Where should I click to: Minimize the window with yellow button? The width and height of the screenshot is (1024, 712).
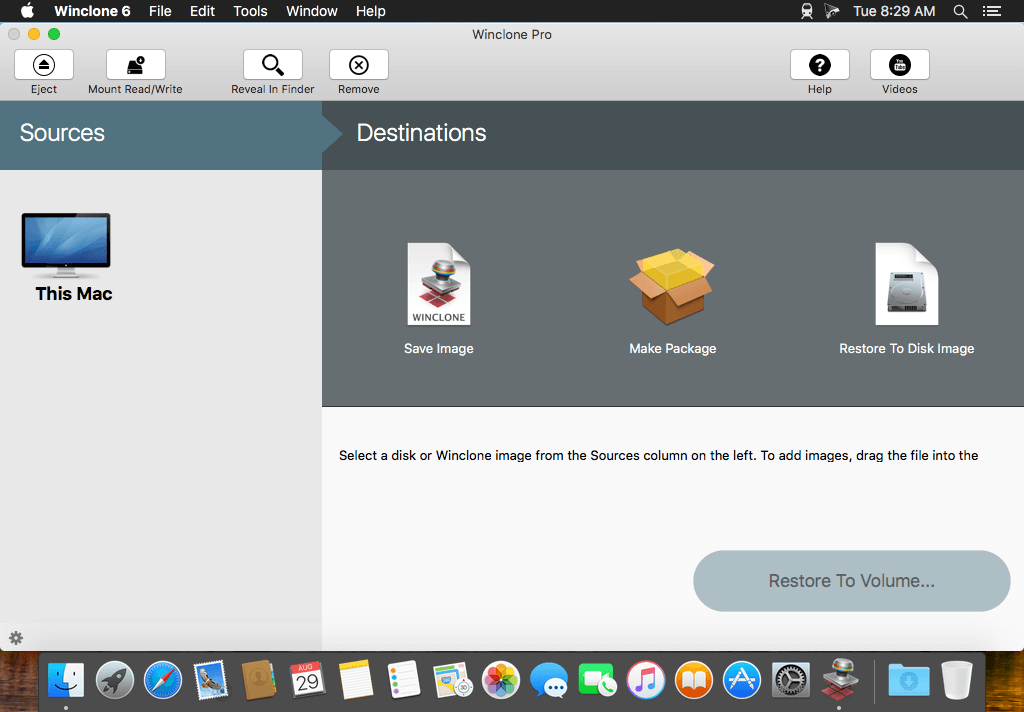[x=34, y=34]
